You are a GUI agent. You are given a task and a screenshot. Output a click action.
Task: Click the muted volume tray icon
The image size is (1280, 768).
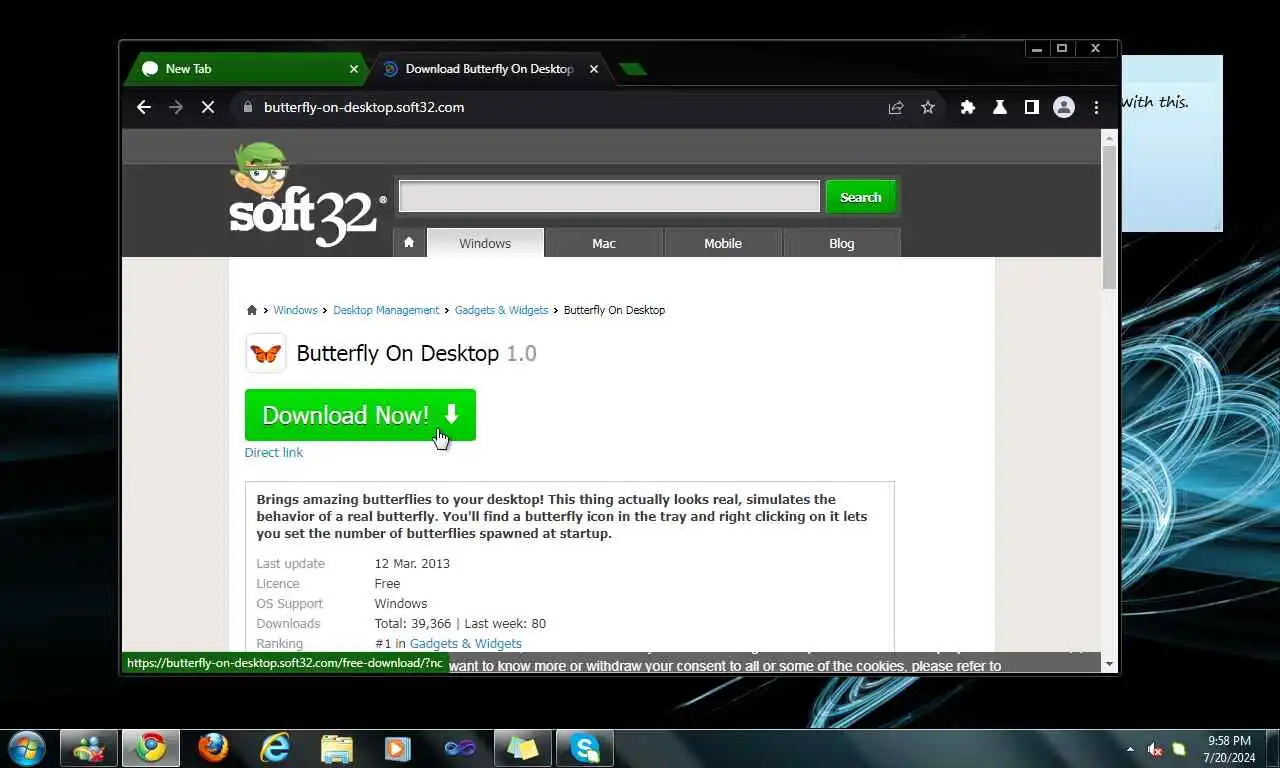tap(1155, 749)
